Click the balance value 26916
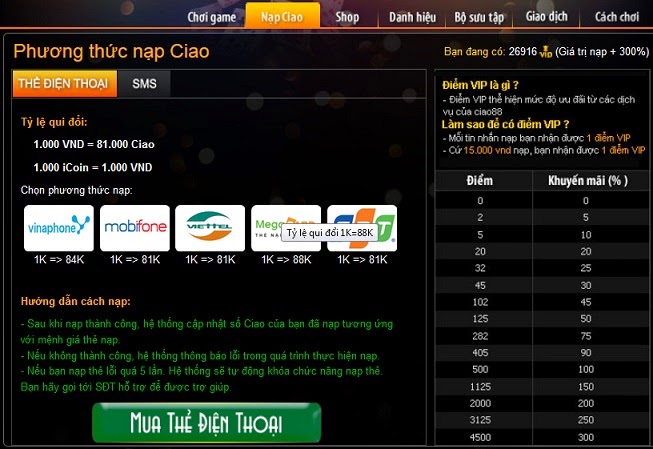The image size is (653, 449). pyautogui.click(x=523, y=52)
